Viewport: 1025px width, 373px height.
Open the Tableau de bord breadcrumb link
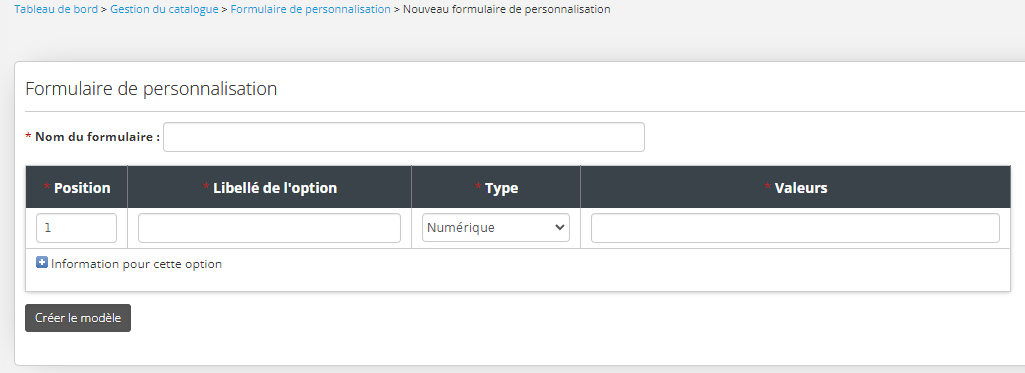[x=56, y=9]
